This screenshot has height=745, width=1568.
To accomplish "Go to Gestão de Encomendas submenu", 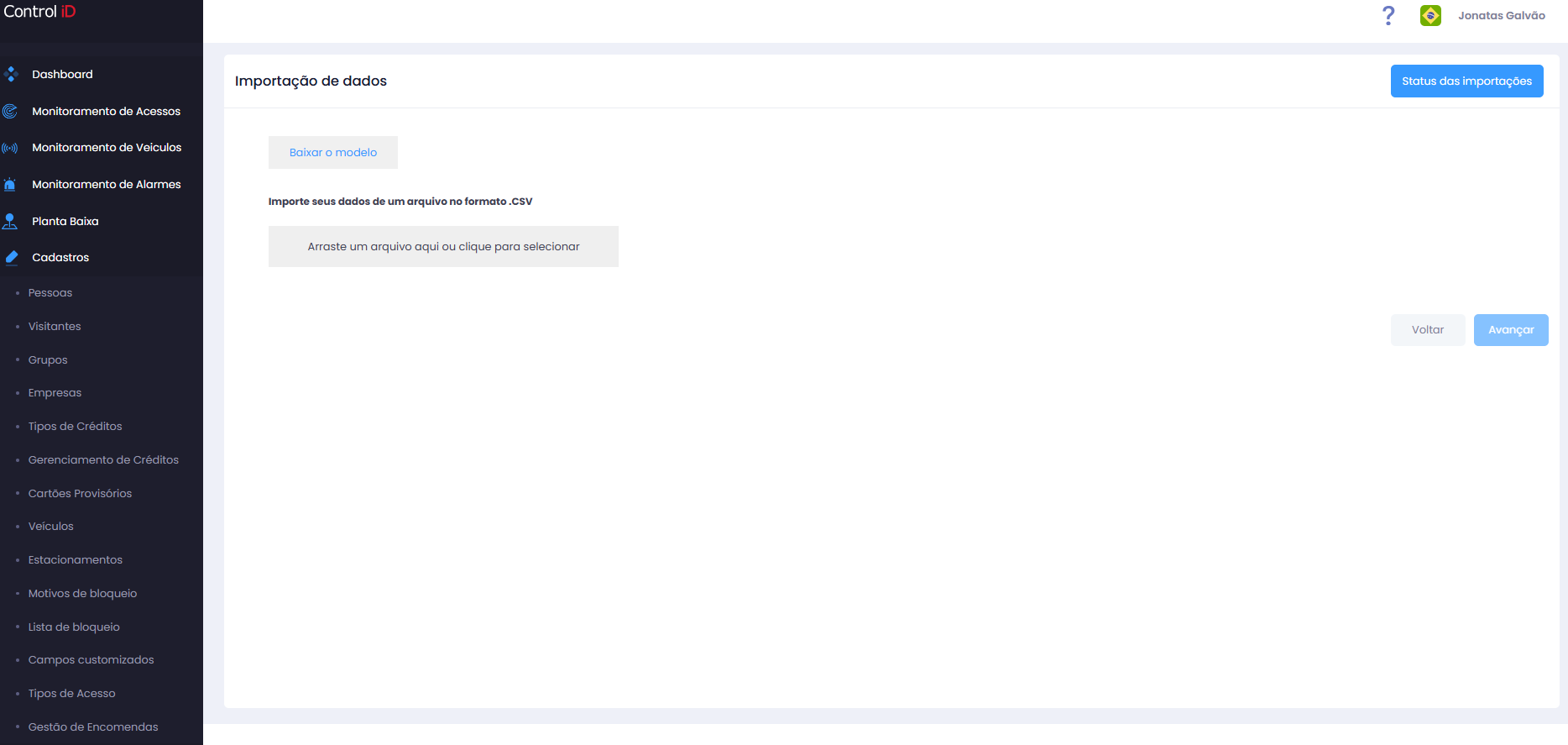I will tap(93, 727).
